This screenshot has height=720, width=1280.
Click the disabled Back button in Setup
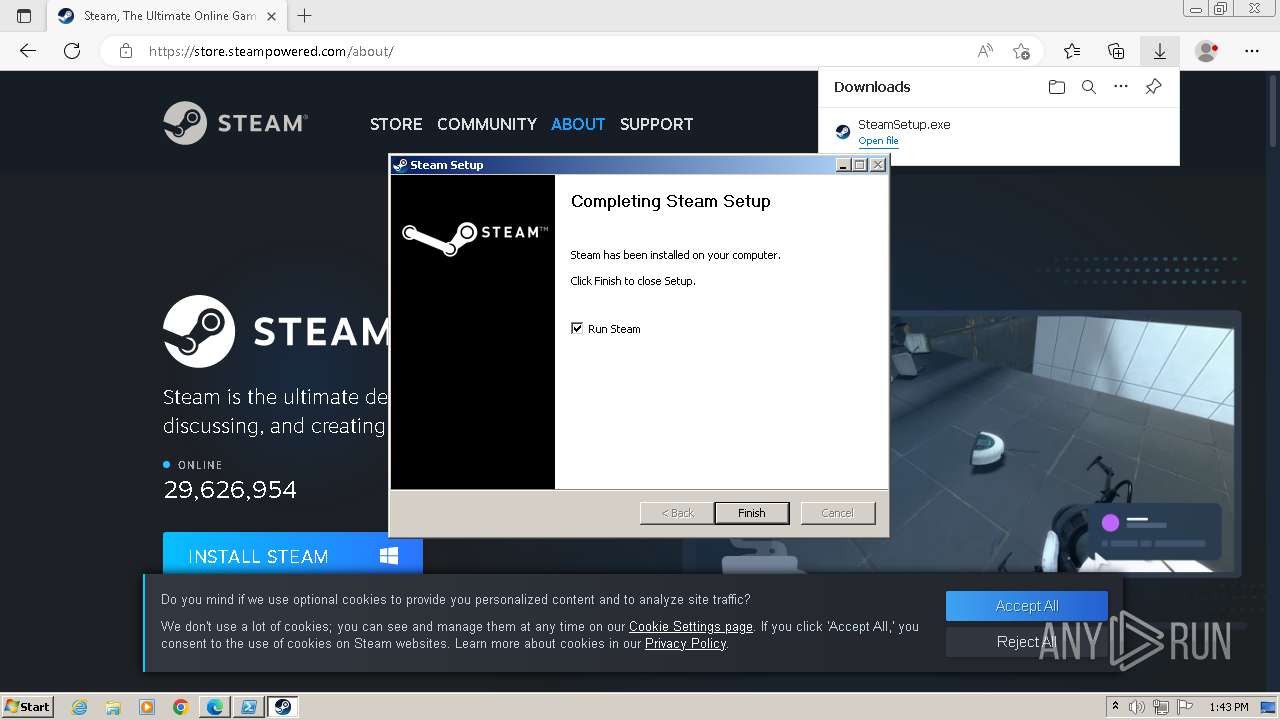tap(677, 513)
